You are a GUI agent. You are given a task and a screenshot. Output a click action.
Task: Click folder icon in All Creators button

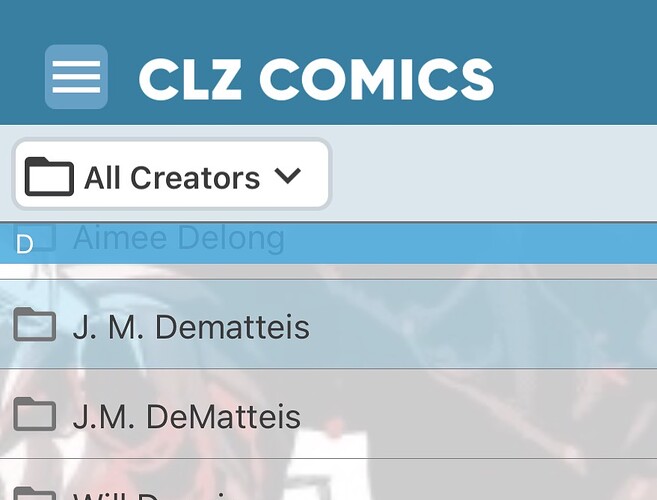coord(49,176)
